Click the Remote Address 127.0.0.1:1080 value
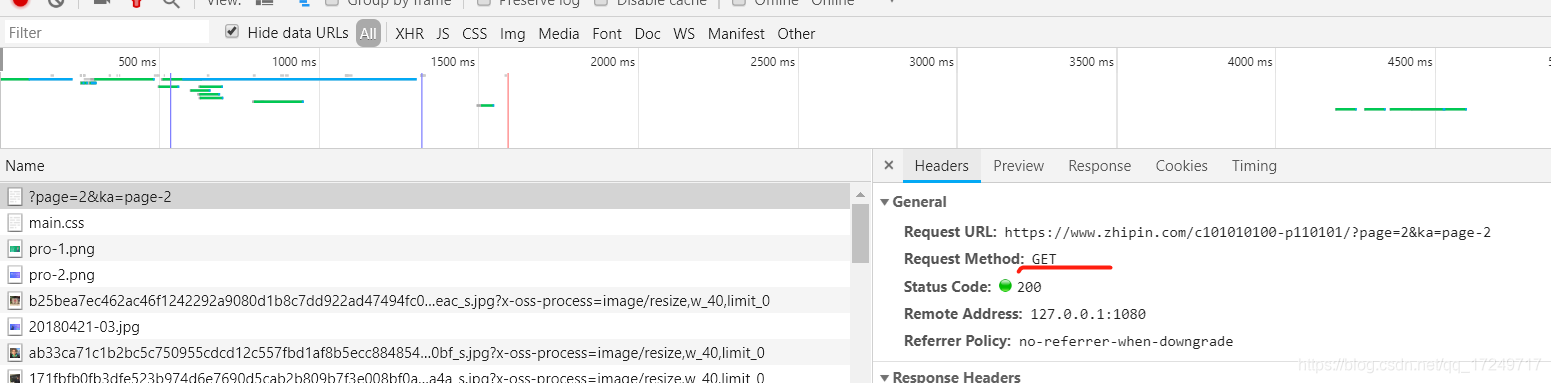 click(1088, 314)
